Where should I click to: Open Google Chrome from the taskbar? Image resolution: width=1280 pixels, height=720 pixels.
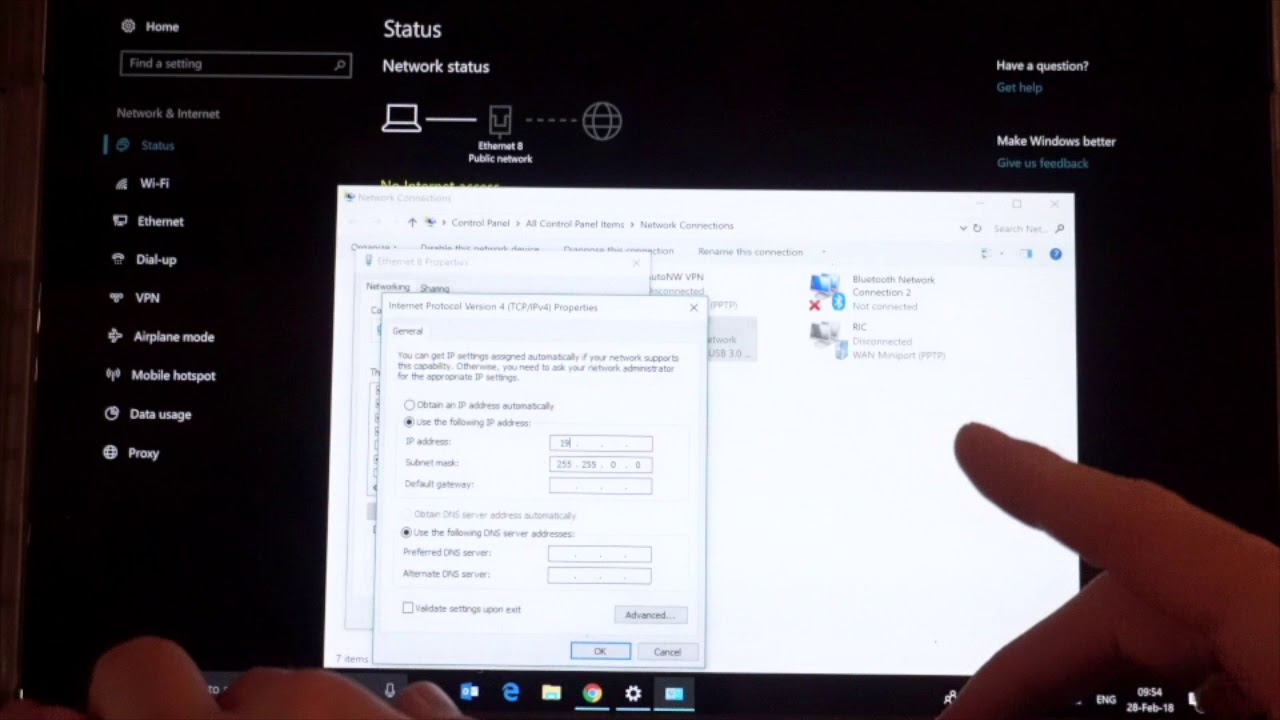click(x=592, y=692)
